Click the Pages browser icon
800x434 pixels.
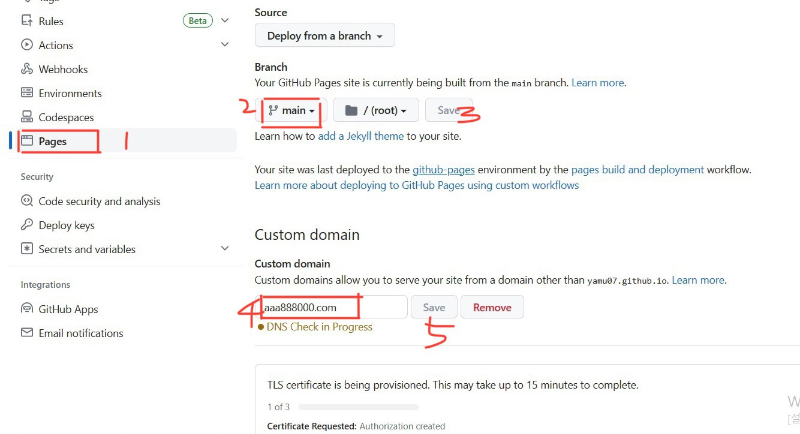(x=27, y=140)
